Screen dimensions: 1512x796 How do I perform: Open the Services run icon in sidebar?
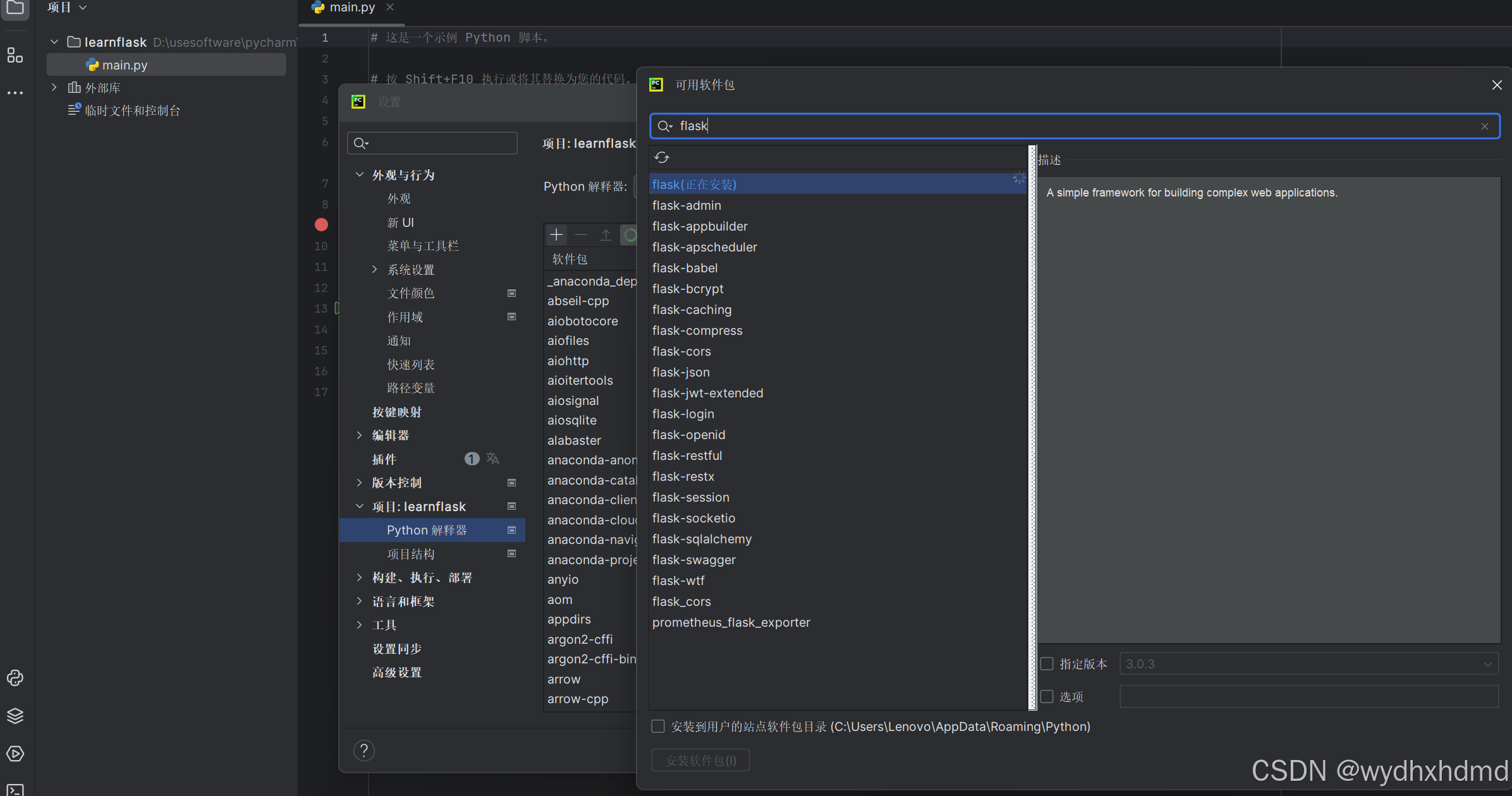coord(15,754)
